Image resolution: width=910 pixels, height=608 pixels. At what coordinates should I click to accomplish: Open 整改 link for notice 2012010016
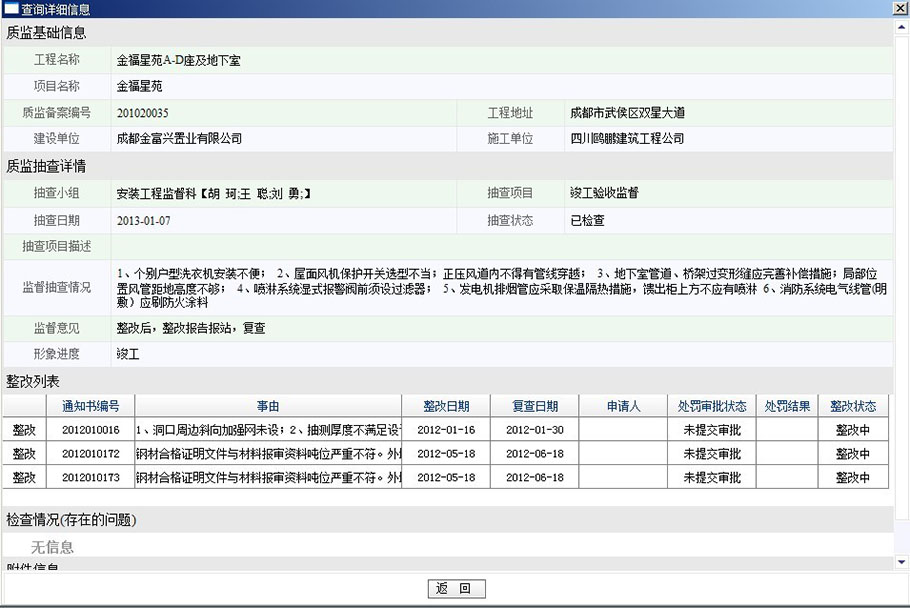click(x=24, y=429)
